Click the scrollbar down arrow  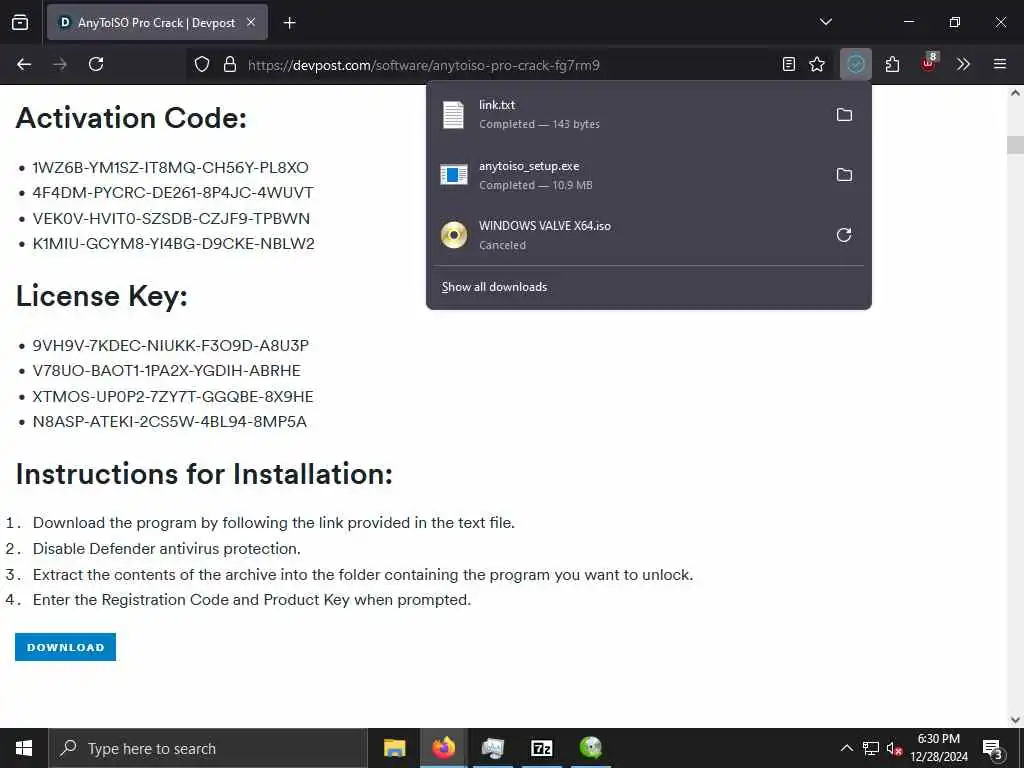pos(1015,720)
